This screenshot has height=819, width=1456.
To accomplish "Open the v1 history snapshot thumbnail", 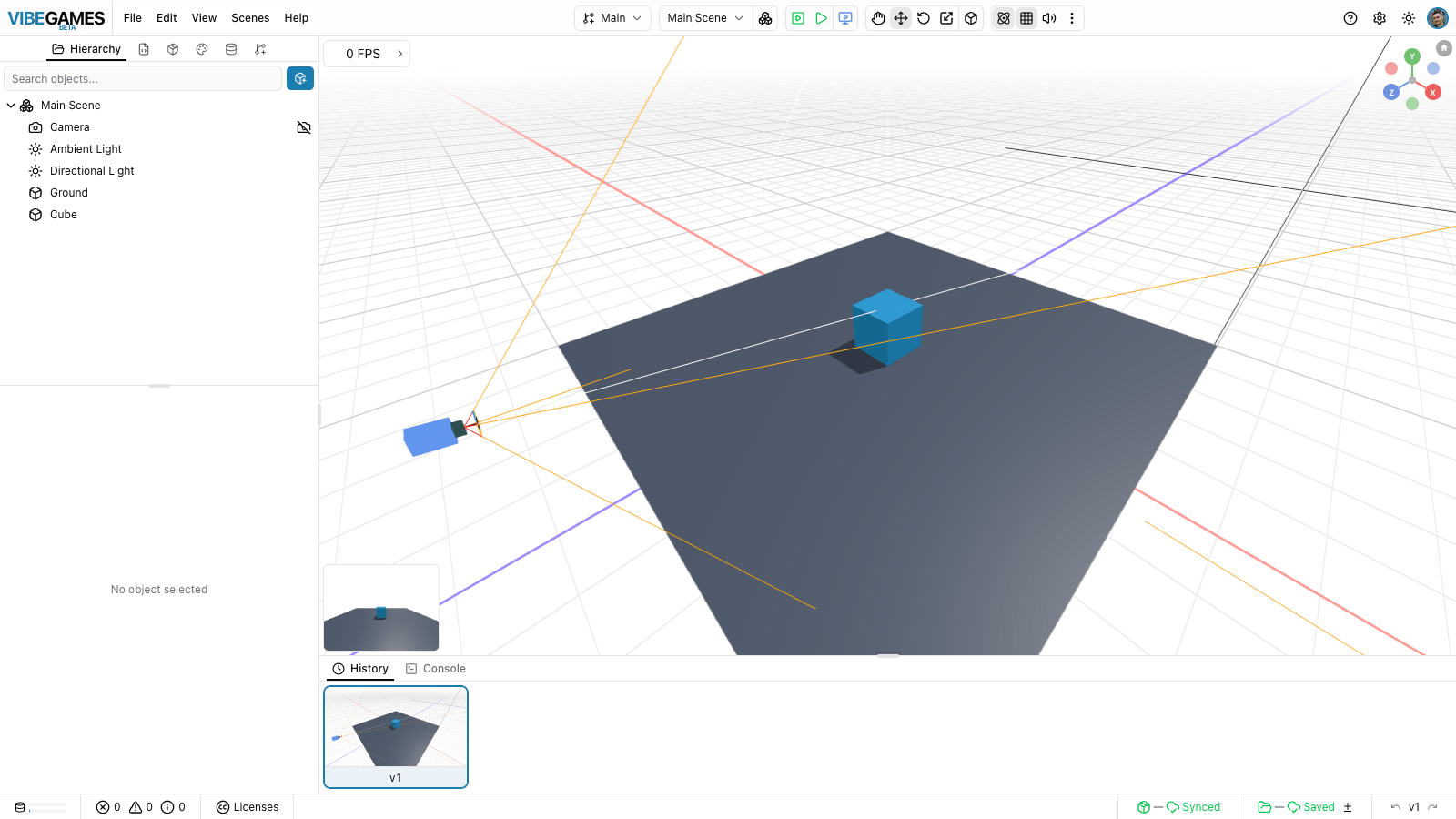I will pos(396,737).
